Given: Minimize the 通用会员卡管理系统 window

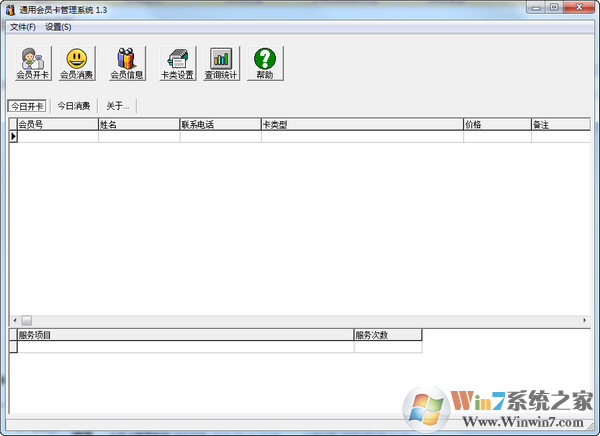Looking at the screenshot, I should [x=536, y=8].
